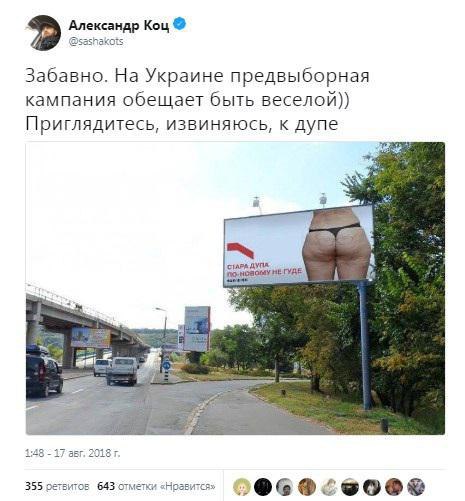
Task: Open the 17 авг. 2018 timestamp link
Action: 72,453
